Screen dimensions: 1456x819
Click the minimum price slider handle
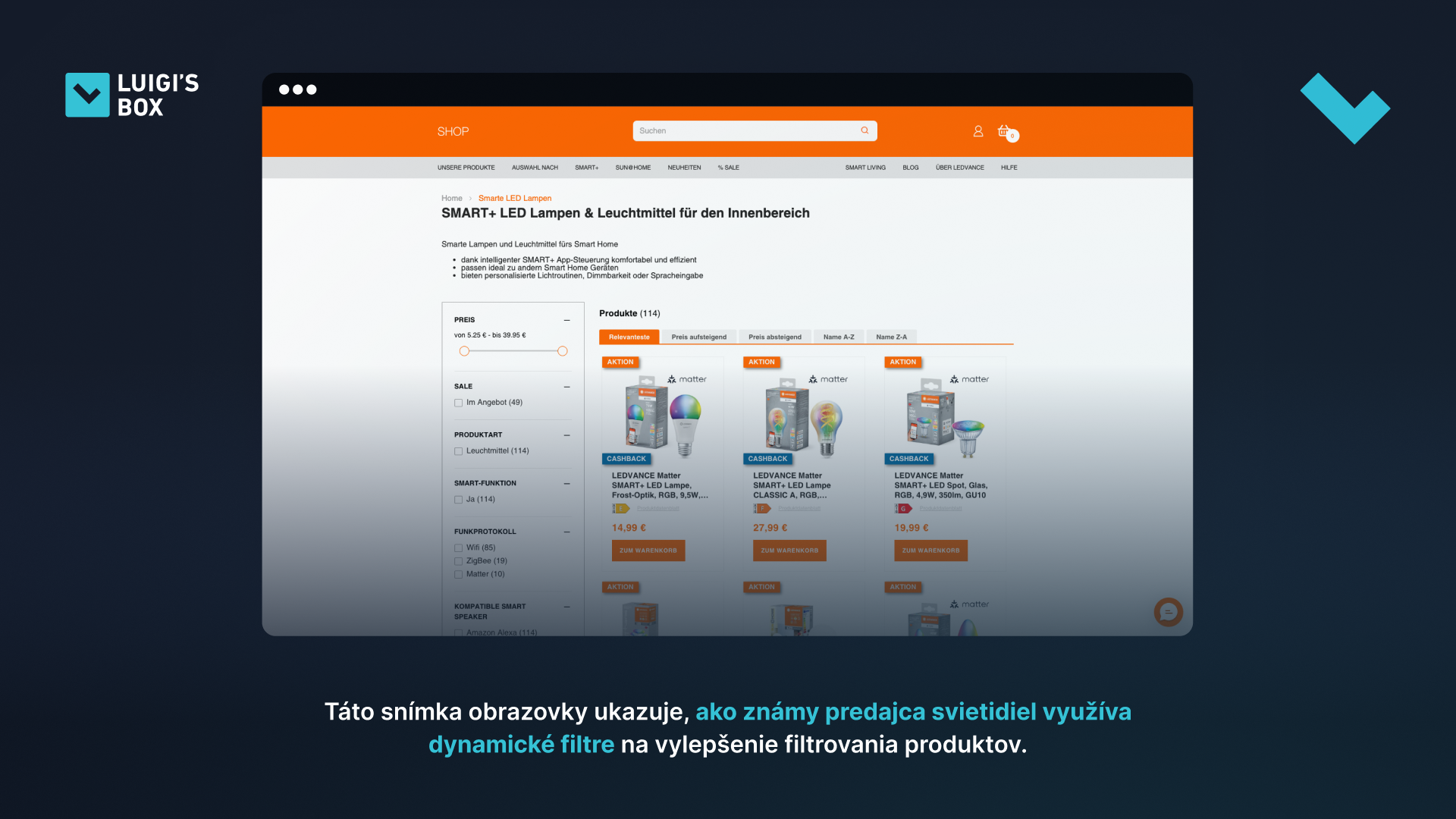coord(464,351)
